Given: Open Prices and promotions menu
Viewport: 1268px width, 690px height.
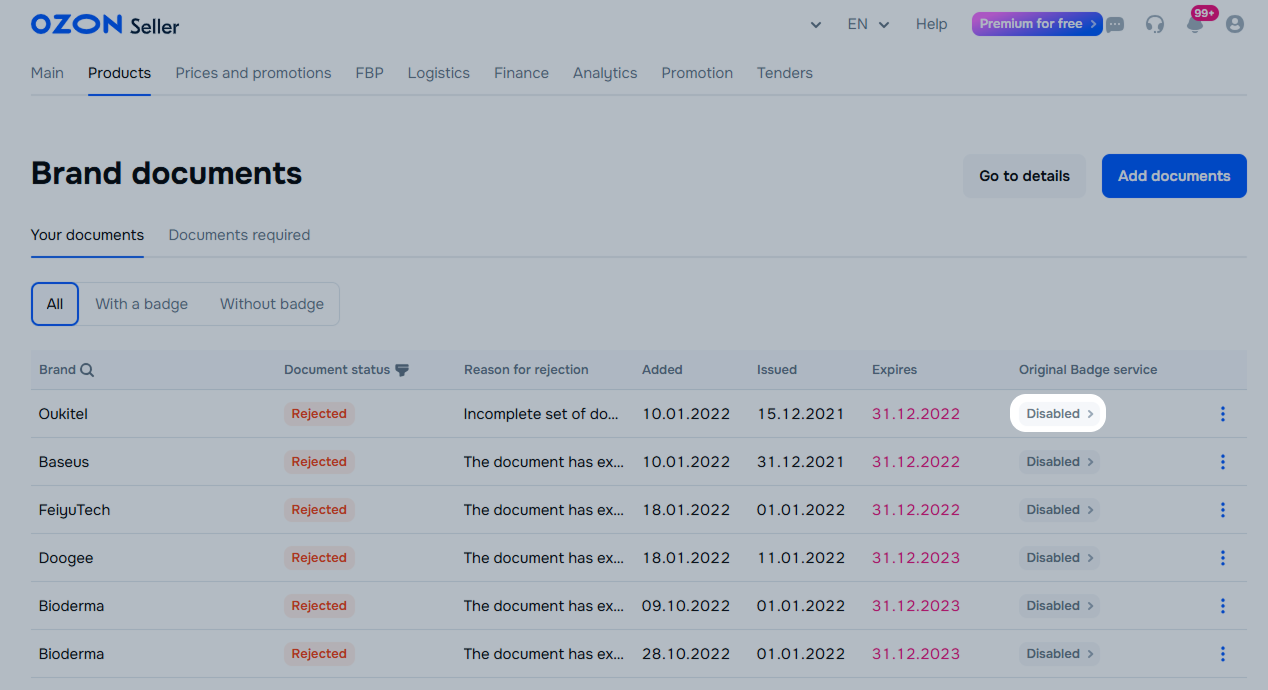Looking at the screenshot, I should pos(253,73).
